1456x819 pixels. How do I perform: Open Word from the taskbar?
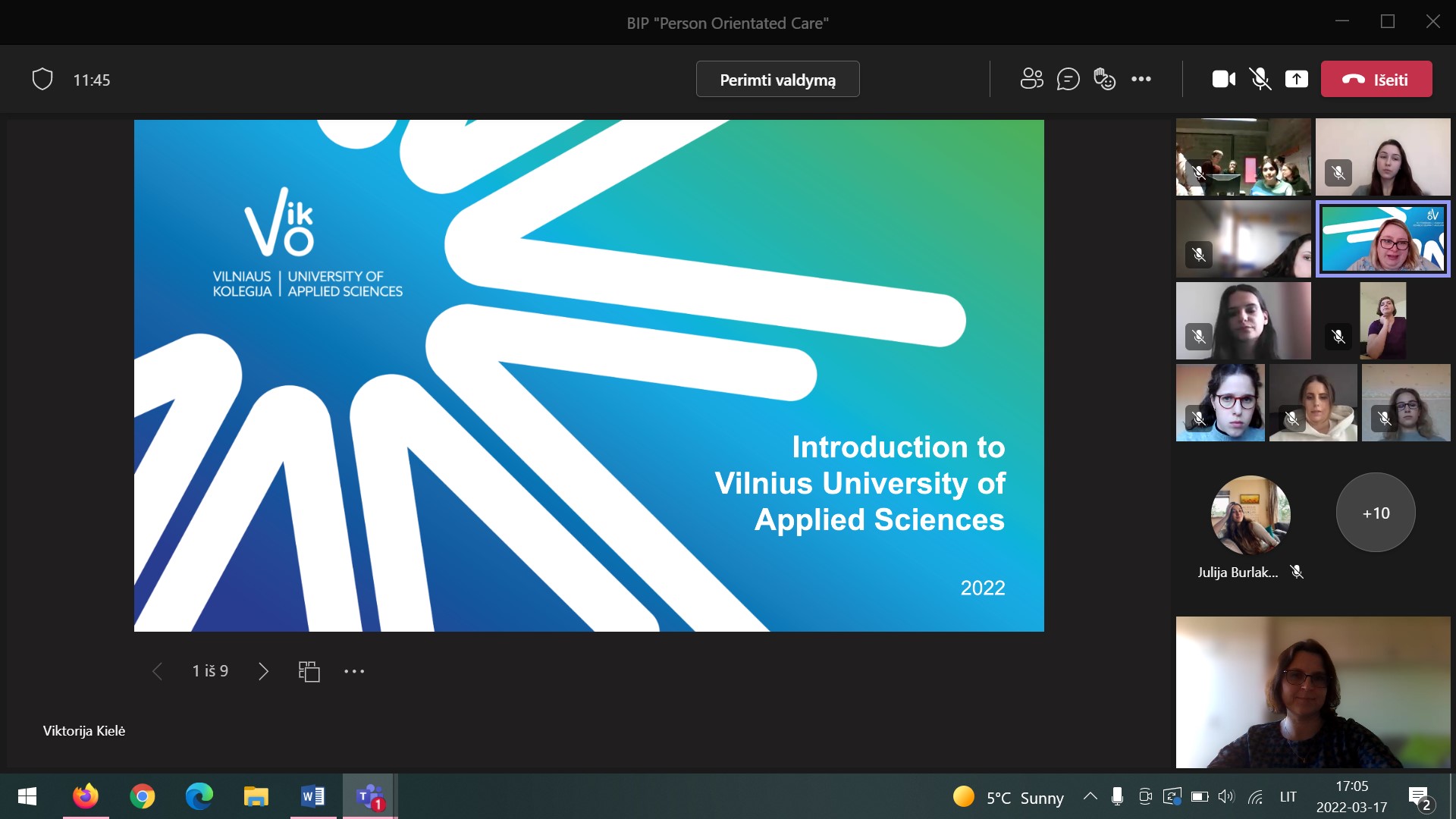click(312, 796)
